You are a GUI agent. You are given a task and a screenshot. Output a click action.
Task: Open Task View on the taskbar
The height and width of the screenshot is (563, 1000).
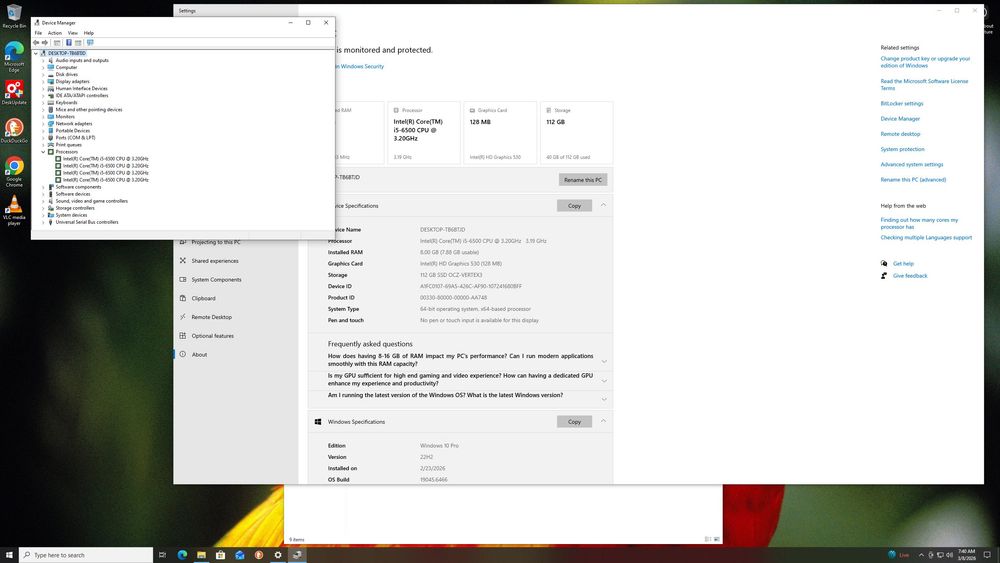(x=163, y=555)
